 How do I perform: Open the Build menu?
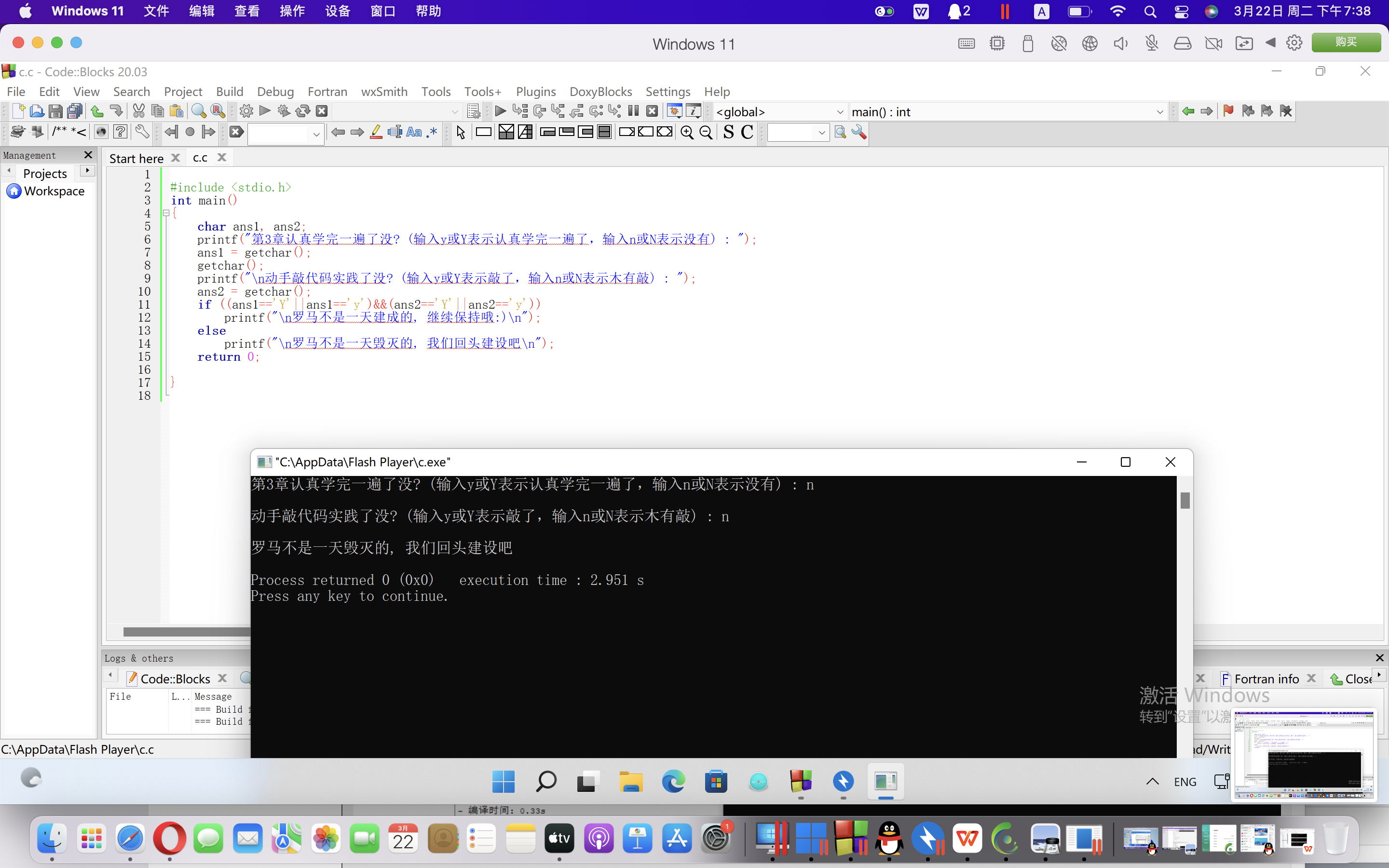pos(229,92)
